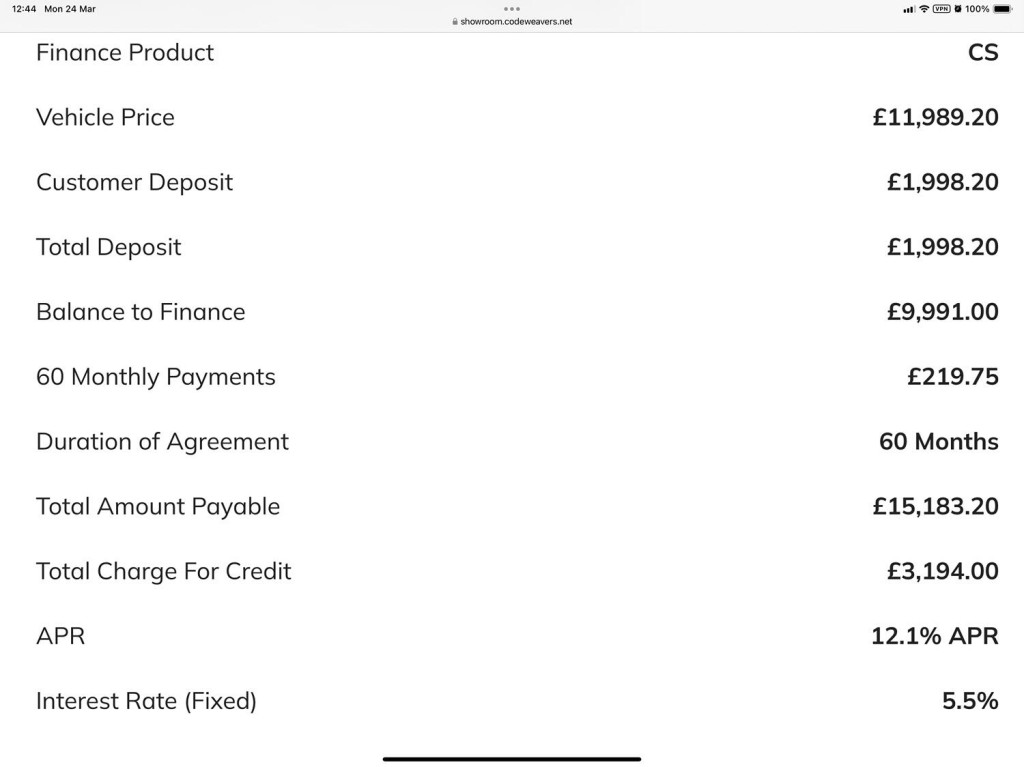
Task: Tap the battery icon
Action: click(1002, 9)
